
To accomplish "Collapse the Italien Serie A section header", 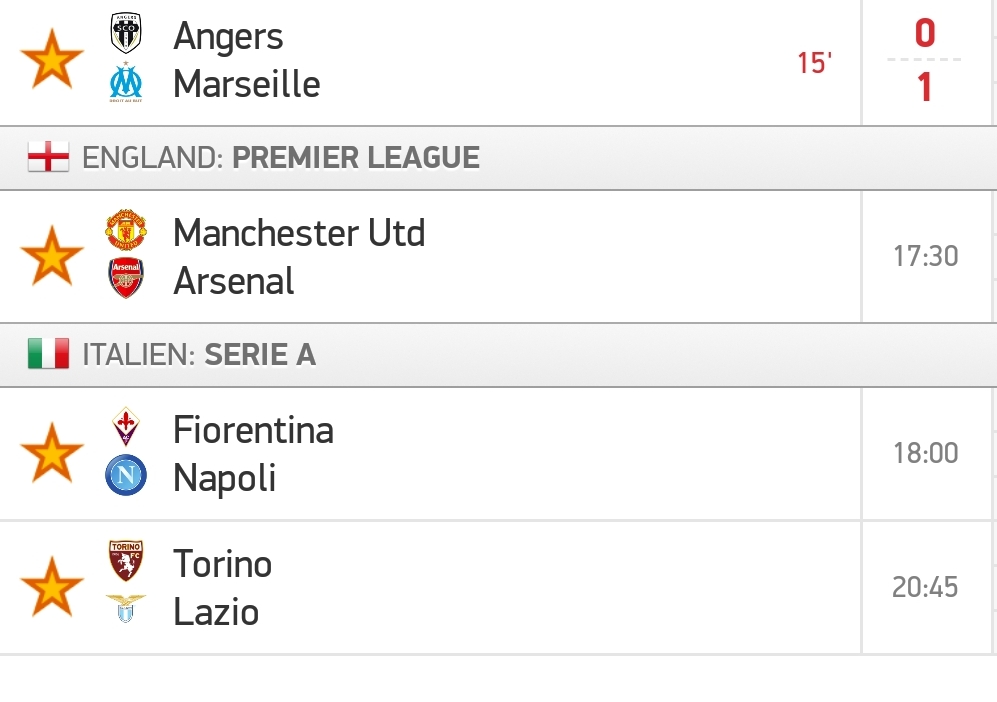I will click(x=498, y=355).
